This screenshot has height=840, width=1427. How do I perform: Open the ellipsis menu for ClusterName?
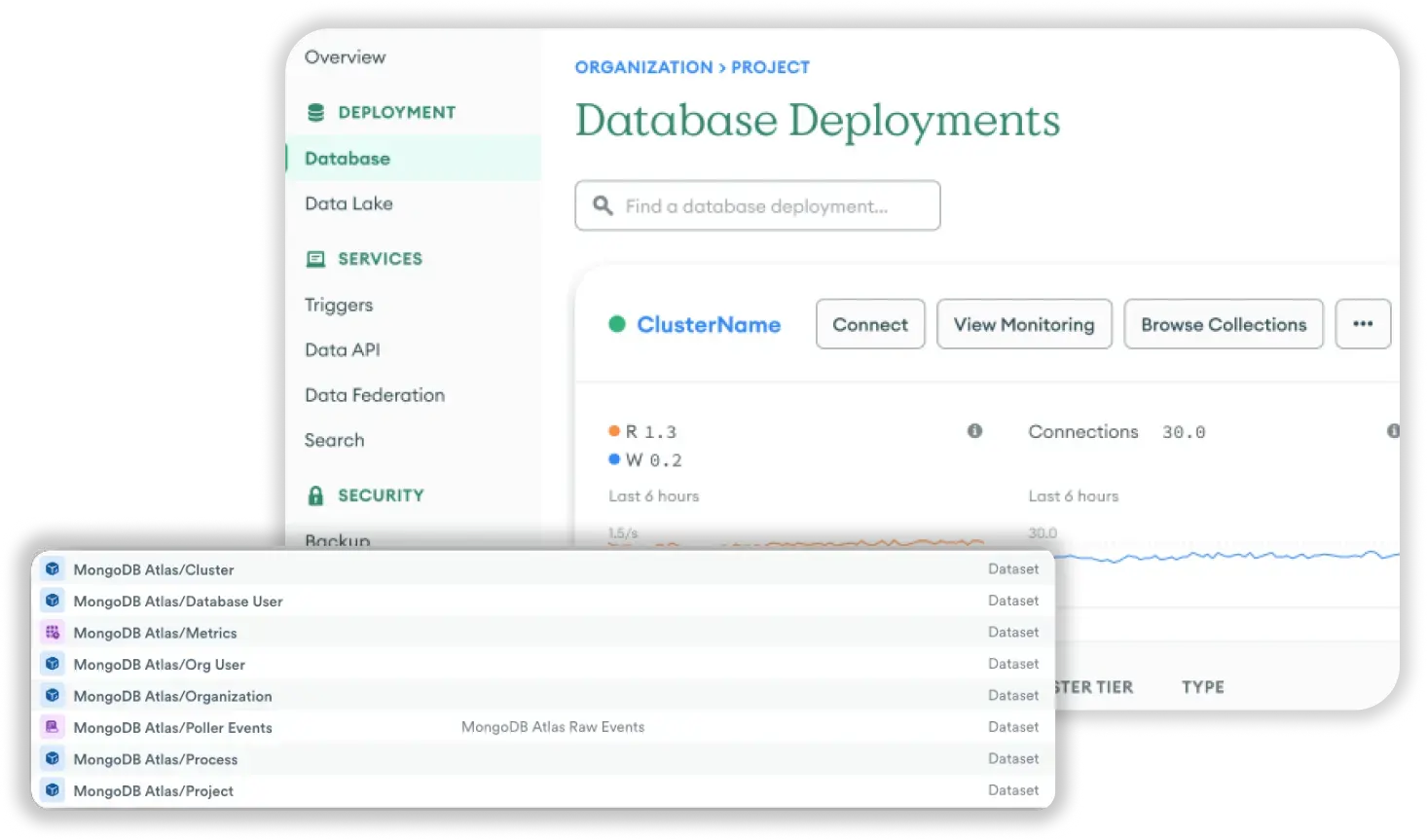[1362, 324]
